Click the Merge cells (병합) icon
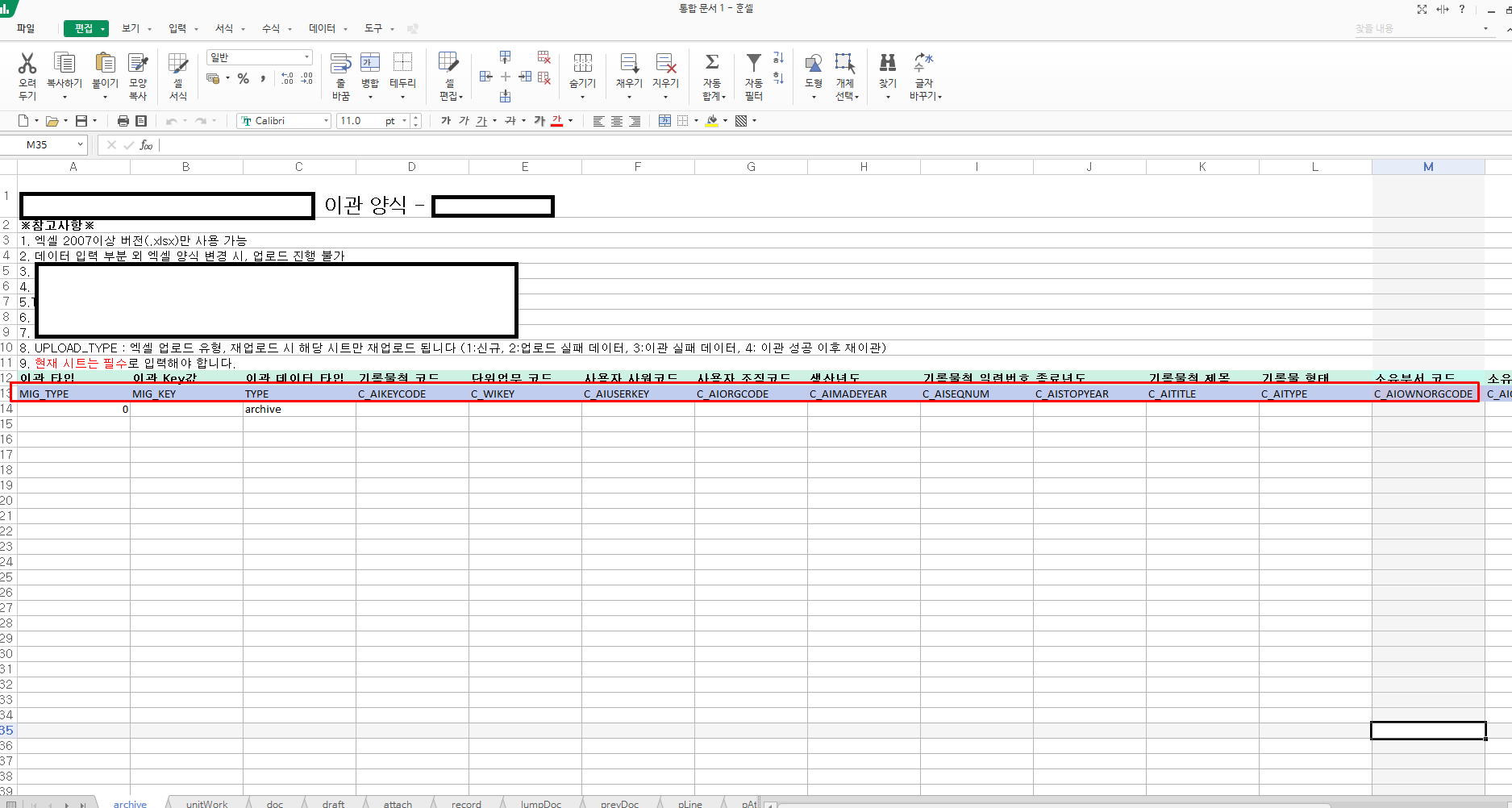 point(370,63)
